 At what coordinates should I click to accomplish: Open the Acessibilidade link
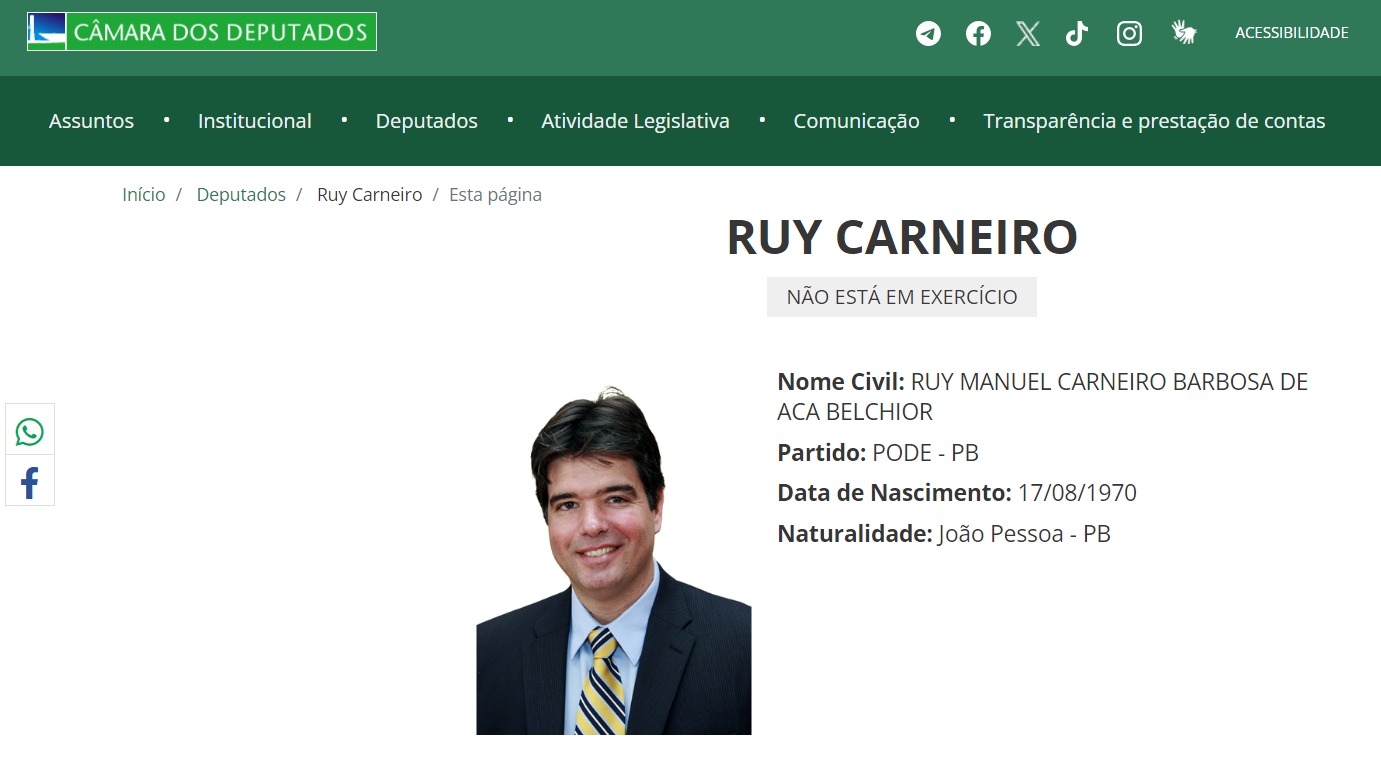click(x=1291, y=33)
